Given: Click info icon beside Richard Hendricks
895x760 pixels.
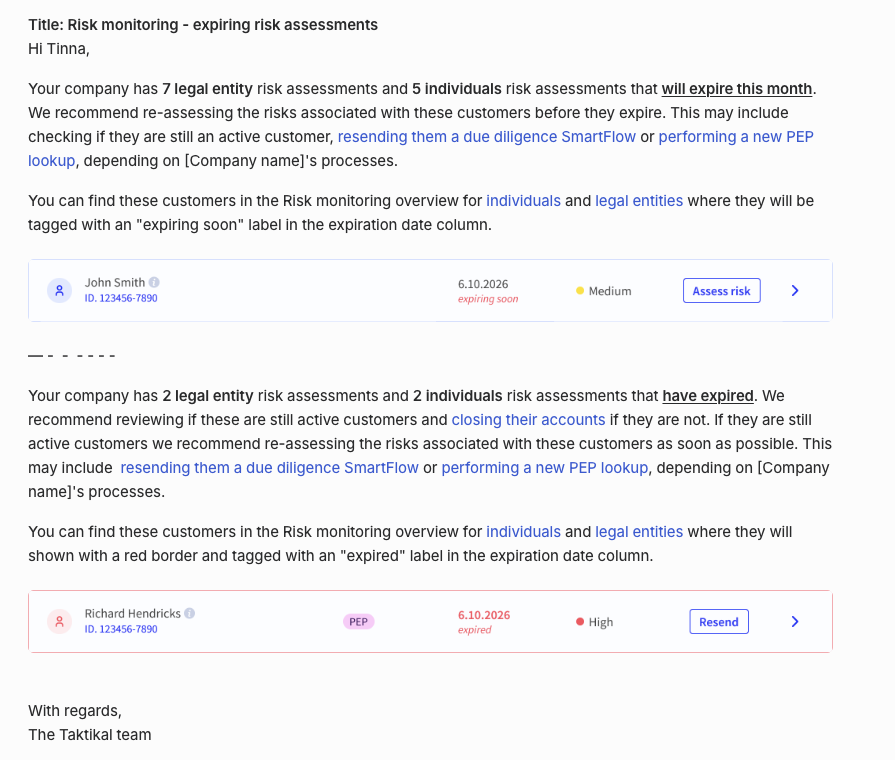Looking at the screenshot, I should (x=190, y=613).
